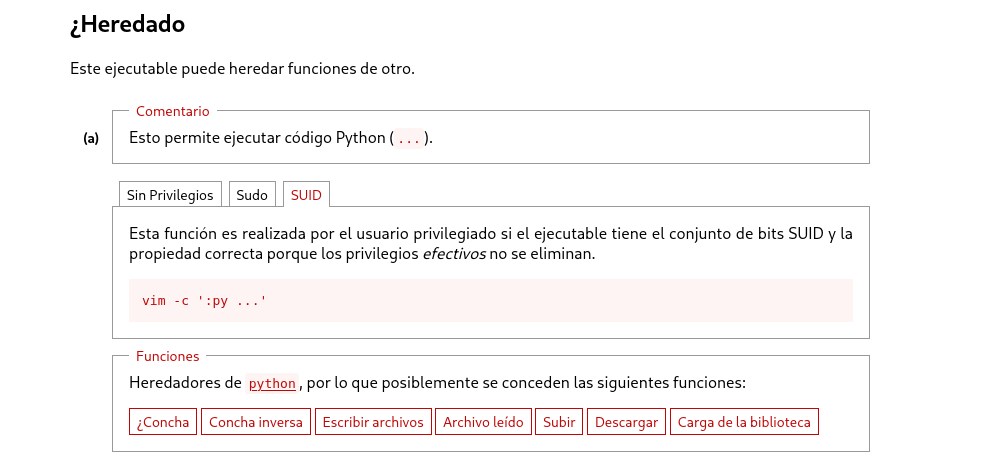Click the Funciones box legend
The image size is (991, 467).
pos(167,356)
